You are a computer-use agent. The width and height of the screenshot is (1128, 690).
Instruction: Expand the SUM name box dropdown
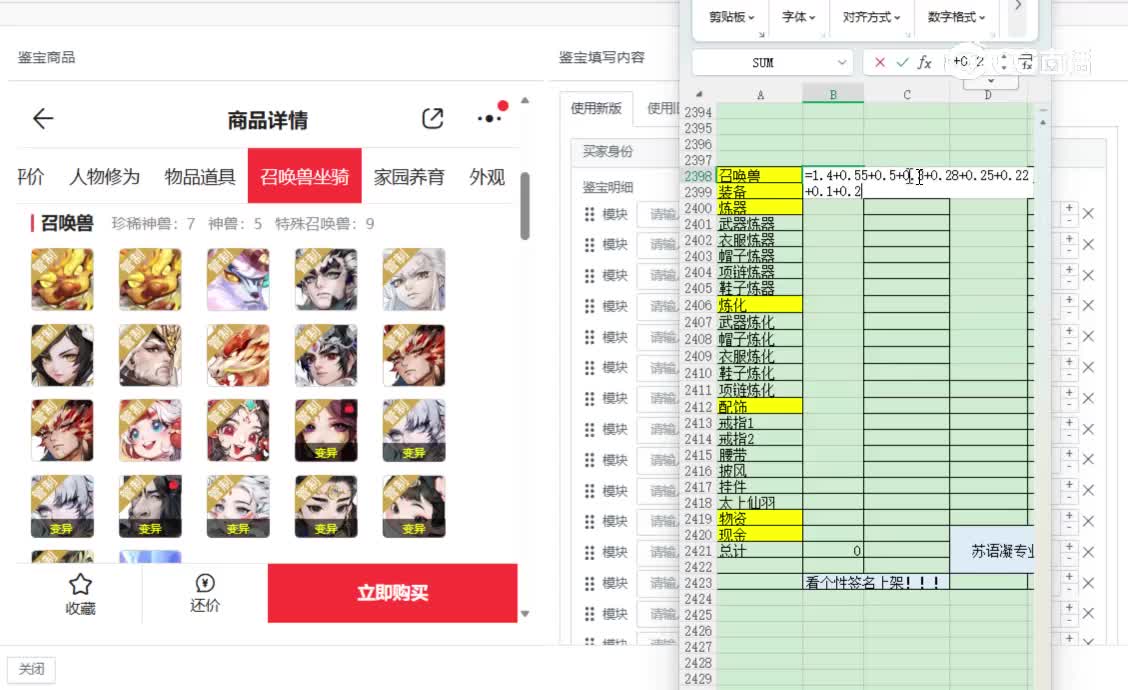pyautogui.click(x=841, y=63)
